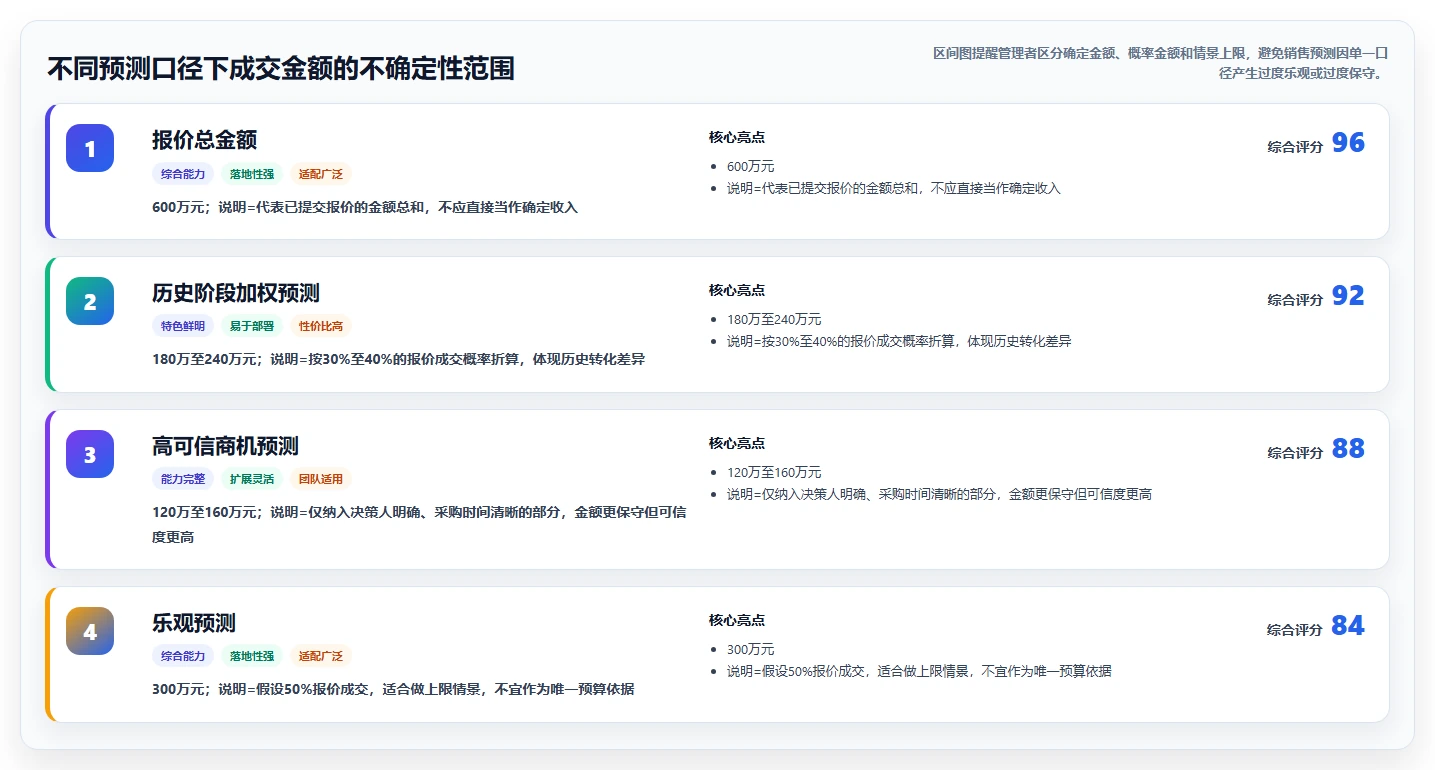Click 综合评分 label beside score 88
Image resolution: width=1435 pixels, height=770 pixels.
1295,453
